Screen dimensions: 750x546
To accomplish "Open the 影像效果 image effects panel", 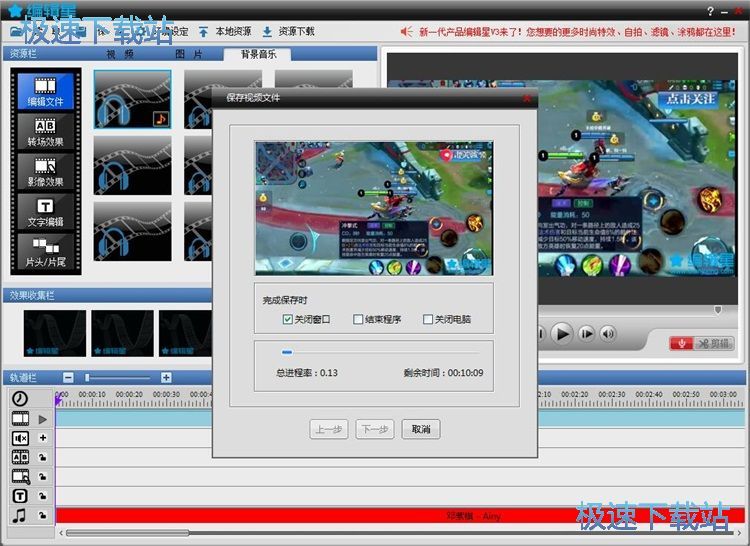I will [45, 171].
